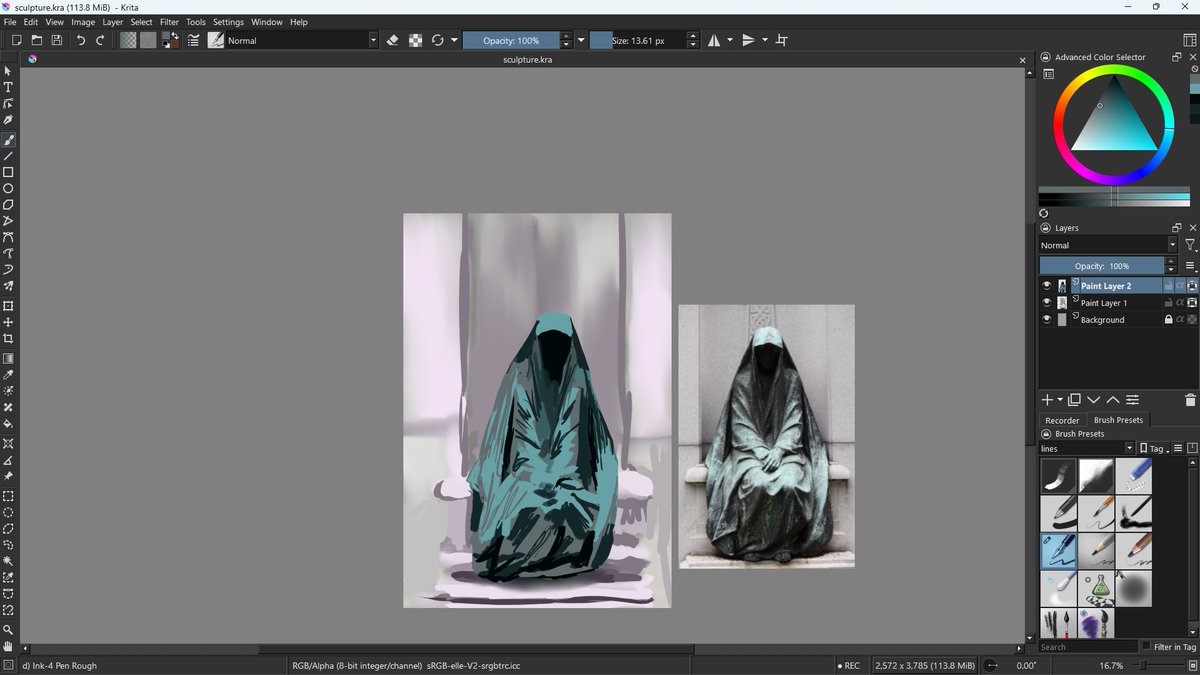This screenshot has height=675, width=1200.
Task: Open brush editor settings icon
Action: [x=193, y=40]
